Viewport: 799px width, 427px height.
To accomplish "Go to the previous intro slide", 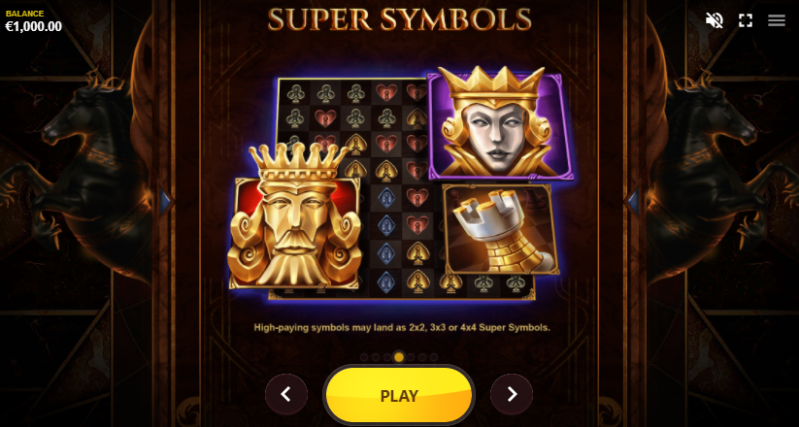I will [x=286, y=394].
